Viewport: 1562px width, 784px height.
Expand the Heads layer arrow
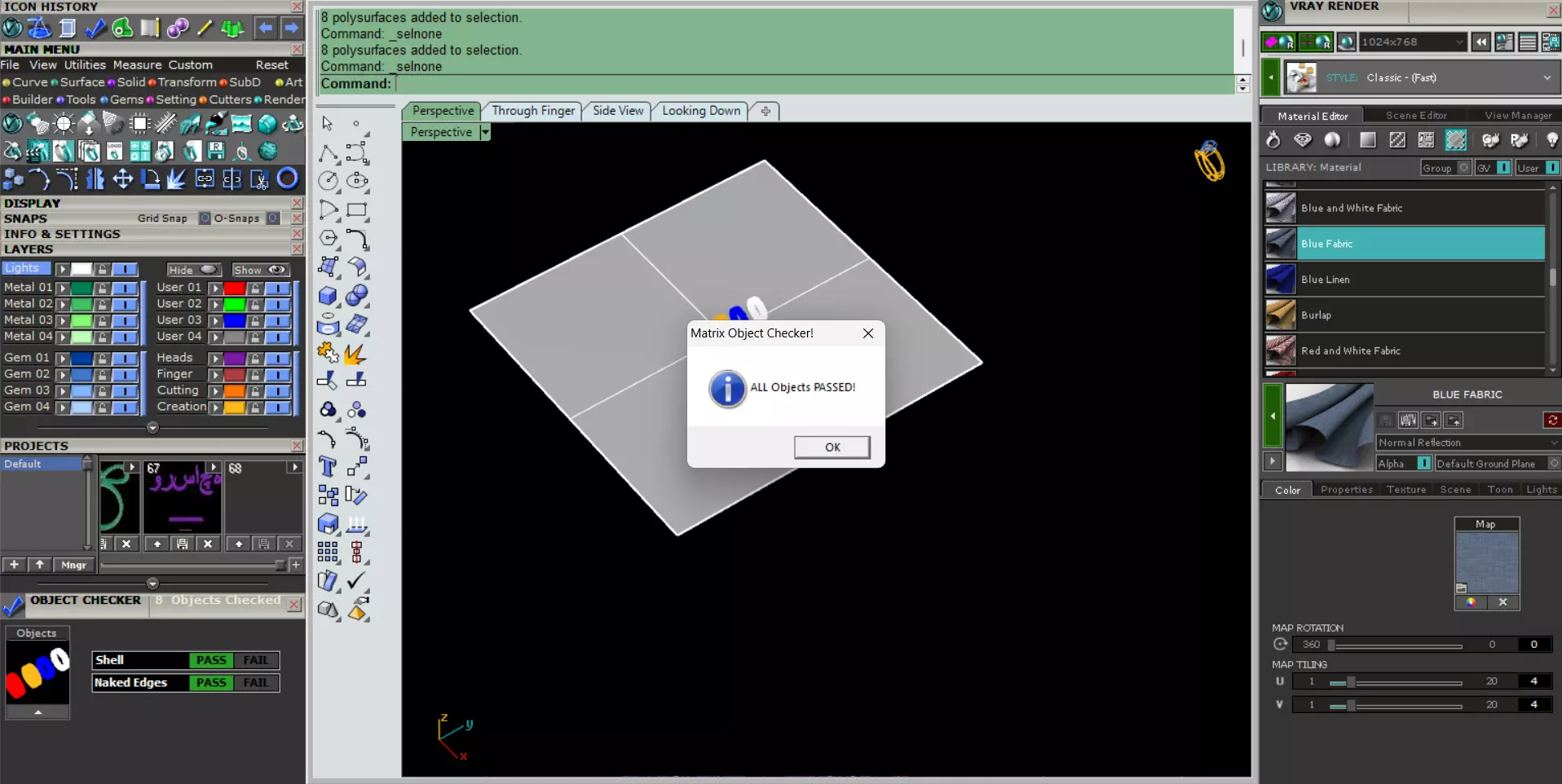click(x=215, y=359)
